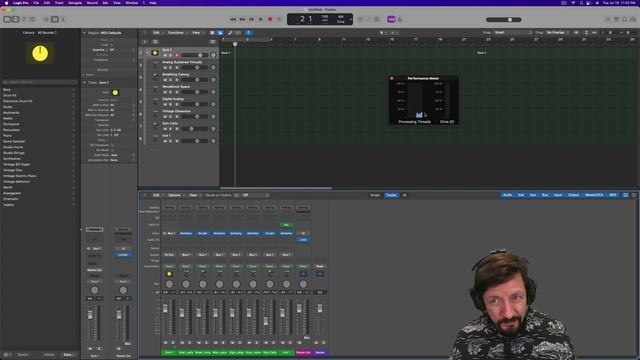Screen dimensions: 640x360
Task: Toggle the Audio channel strip filter
Action: pos(507,195)
